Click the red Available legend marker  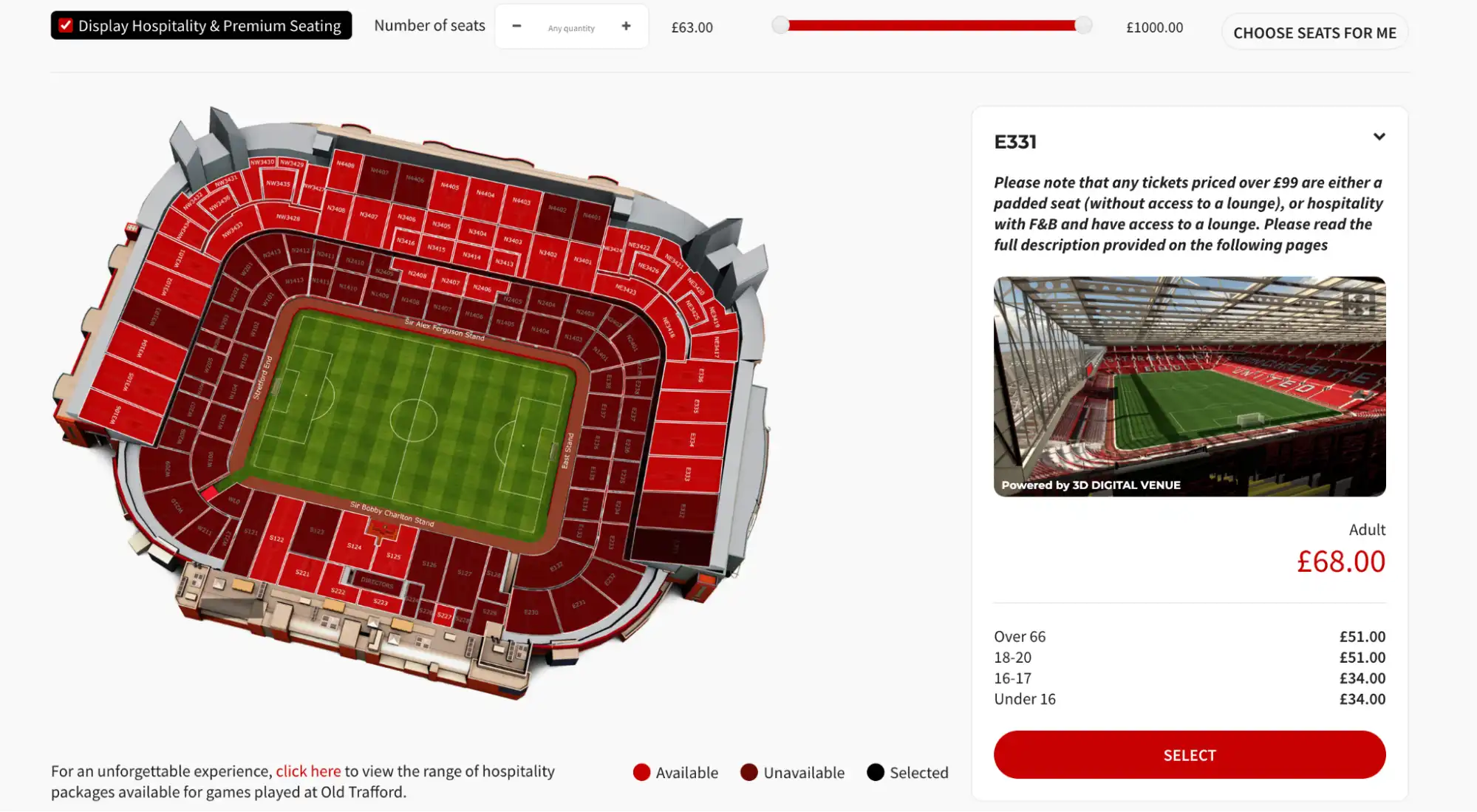click(x=642, y=772)
